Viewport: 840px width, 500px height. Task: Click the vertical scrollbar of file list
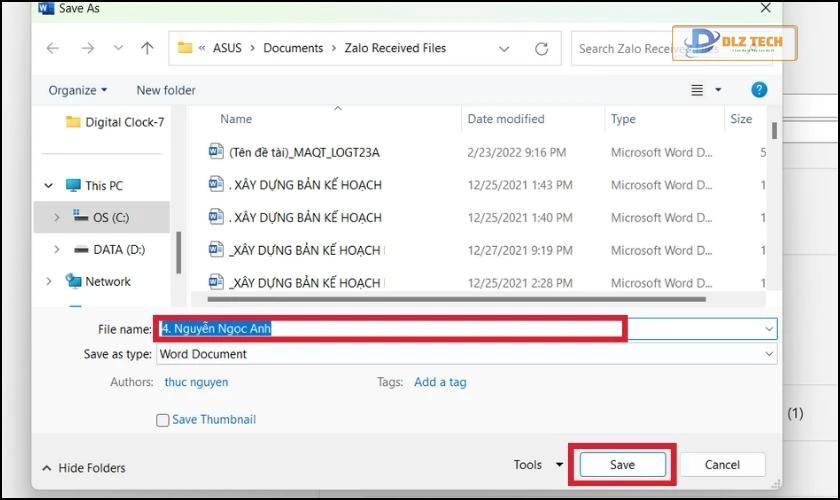[774, 131]
